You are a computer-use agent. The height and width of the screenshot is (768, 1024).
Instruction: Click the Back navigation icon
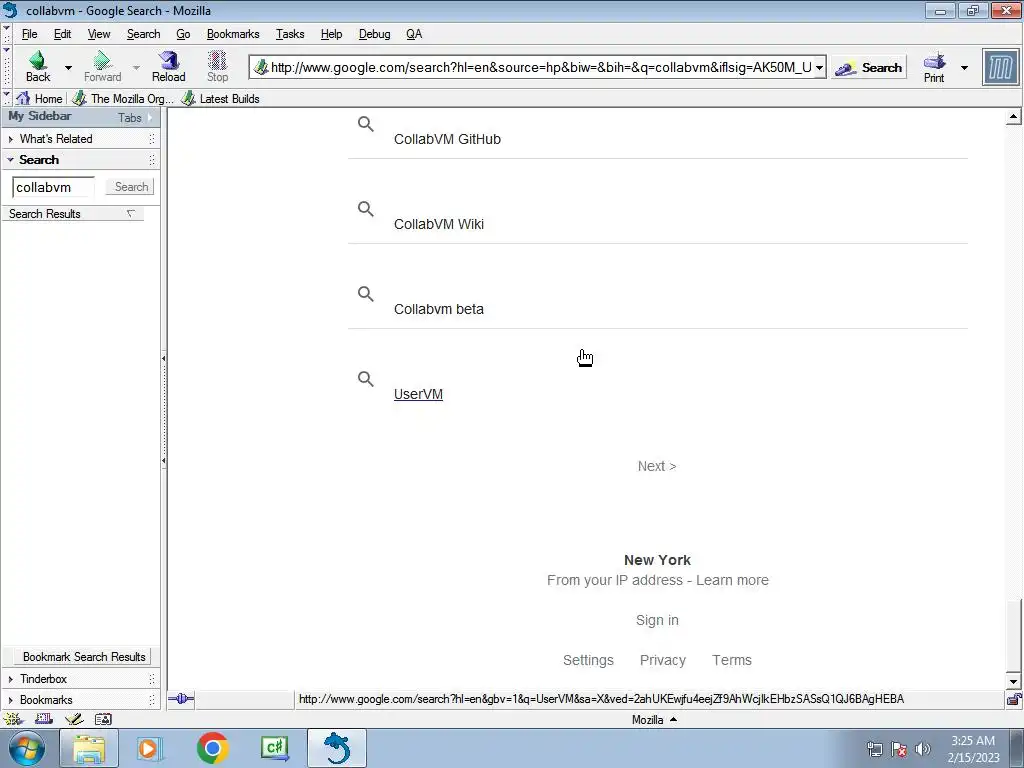pyautogui.click(x=38, y=60)
